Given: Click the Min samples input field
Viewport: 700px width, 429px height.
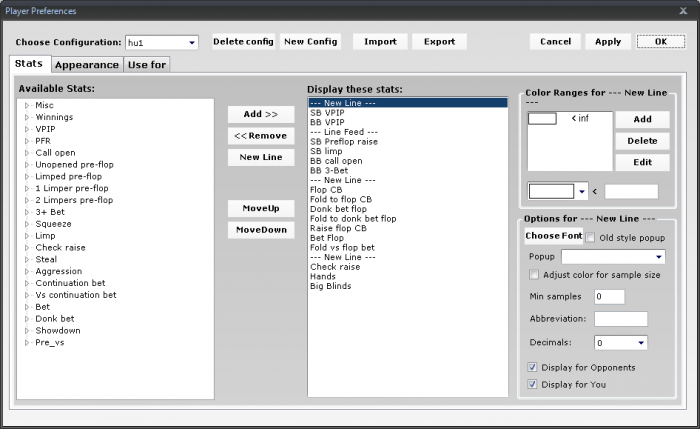Looking at the screenshot, I should click(609, 296).
